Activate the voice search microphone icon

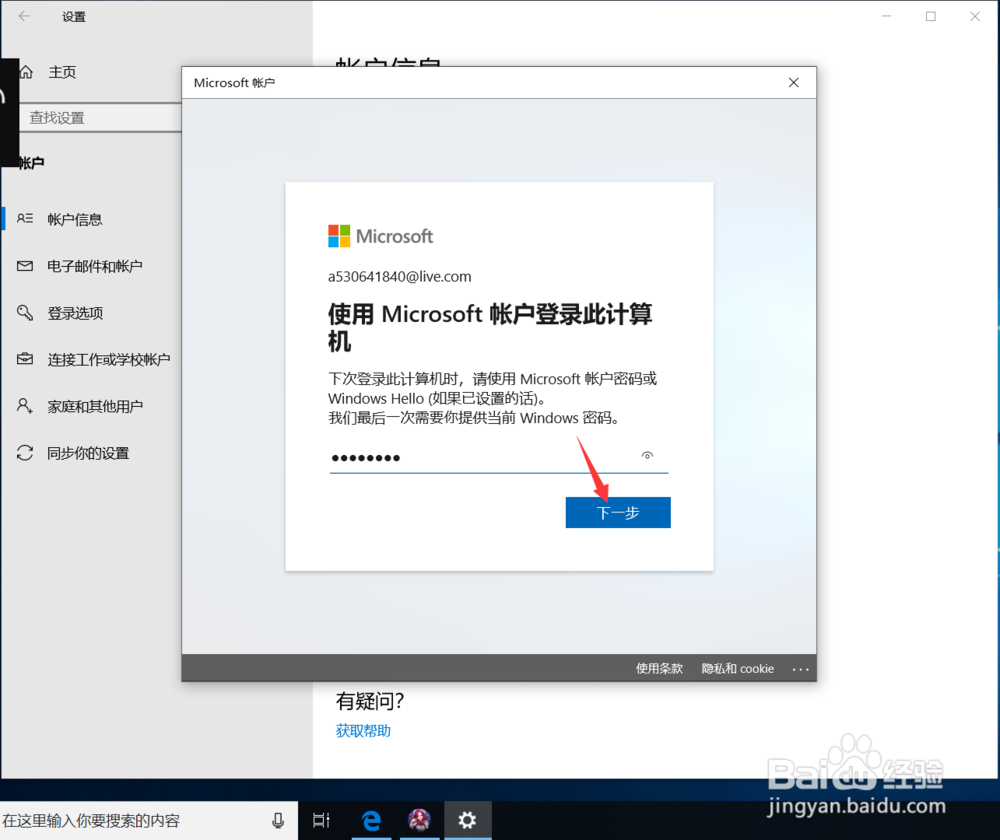pos(277,820)
